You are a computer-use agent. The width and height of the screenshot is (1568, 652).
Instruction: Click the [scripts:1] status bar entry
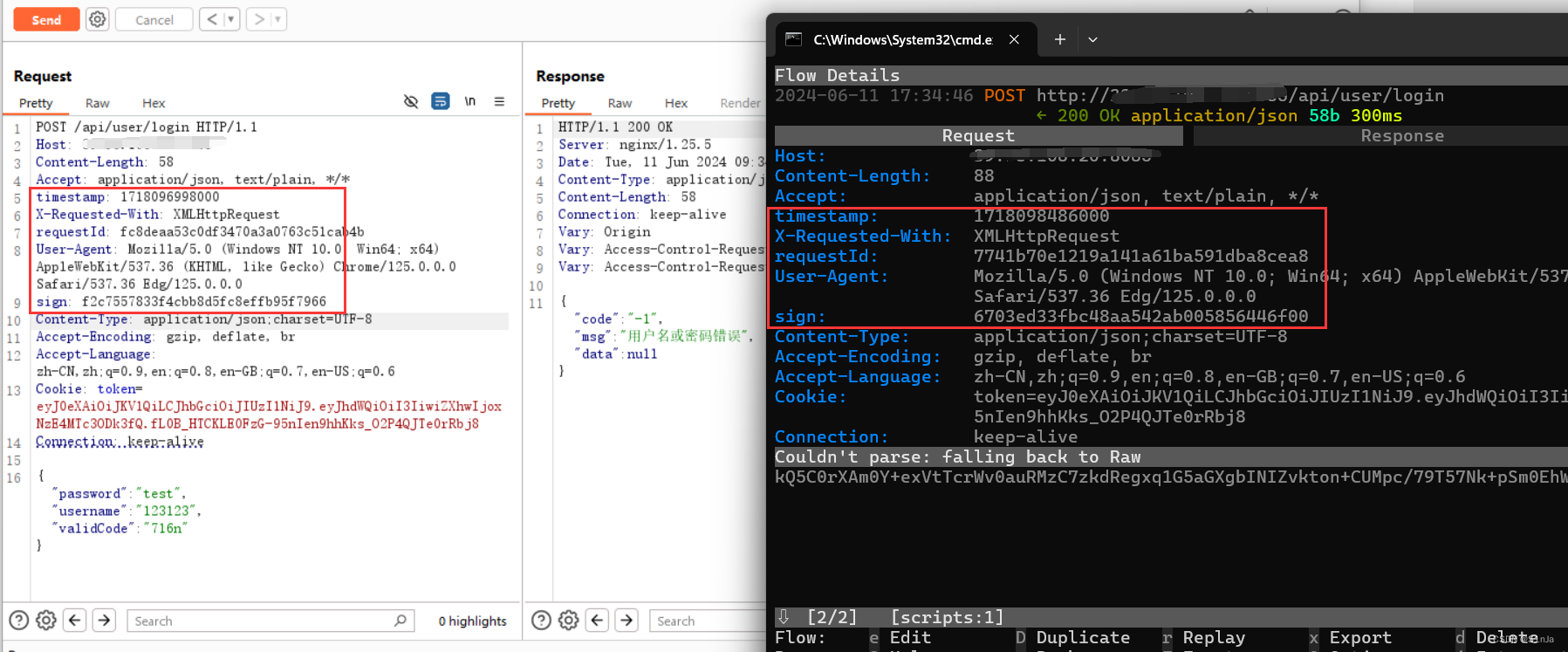pyautogui.click(x=947, y=618)
